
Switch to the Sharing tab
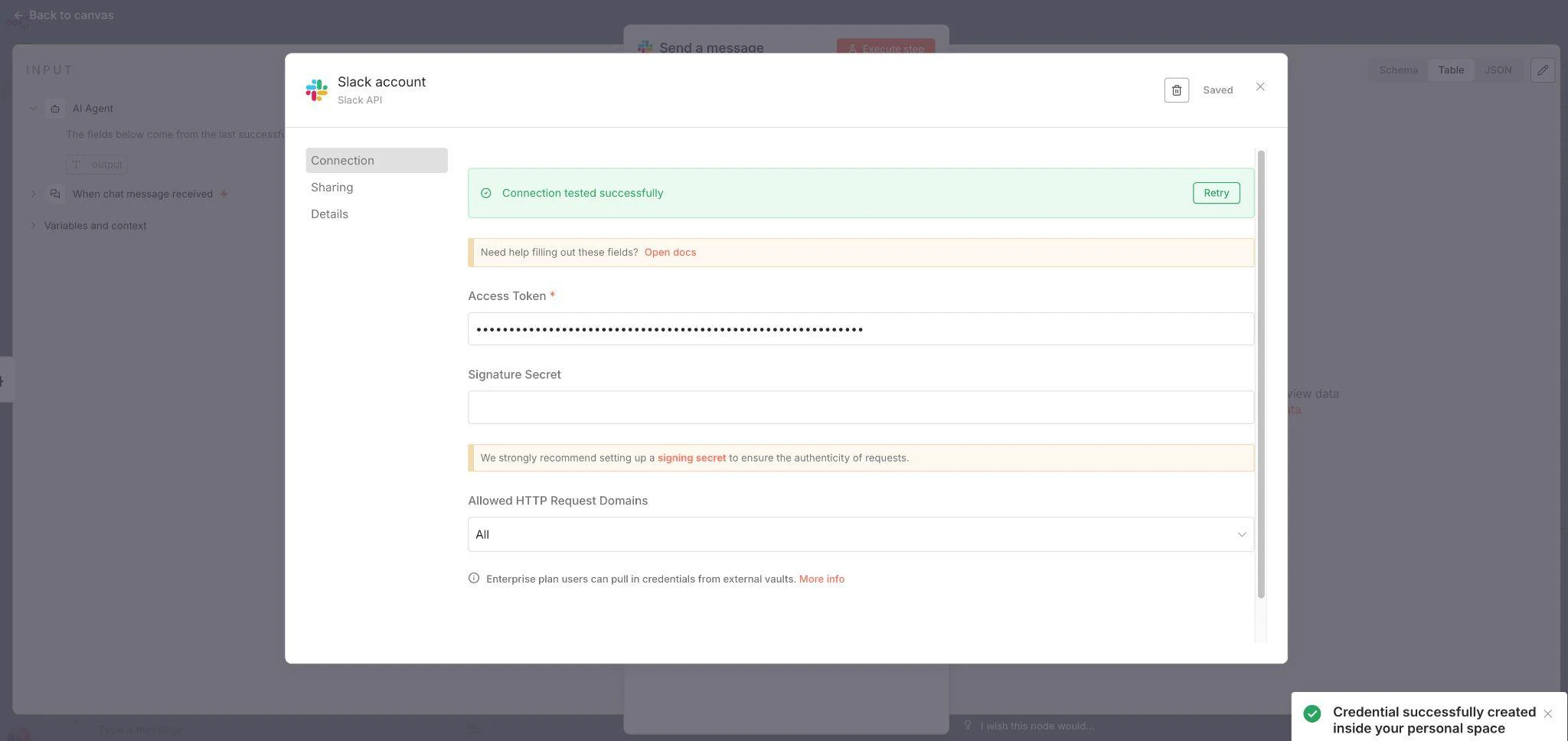point(332,188)
